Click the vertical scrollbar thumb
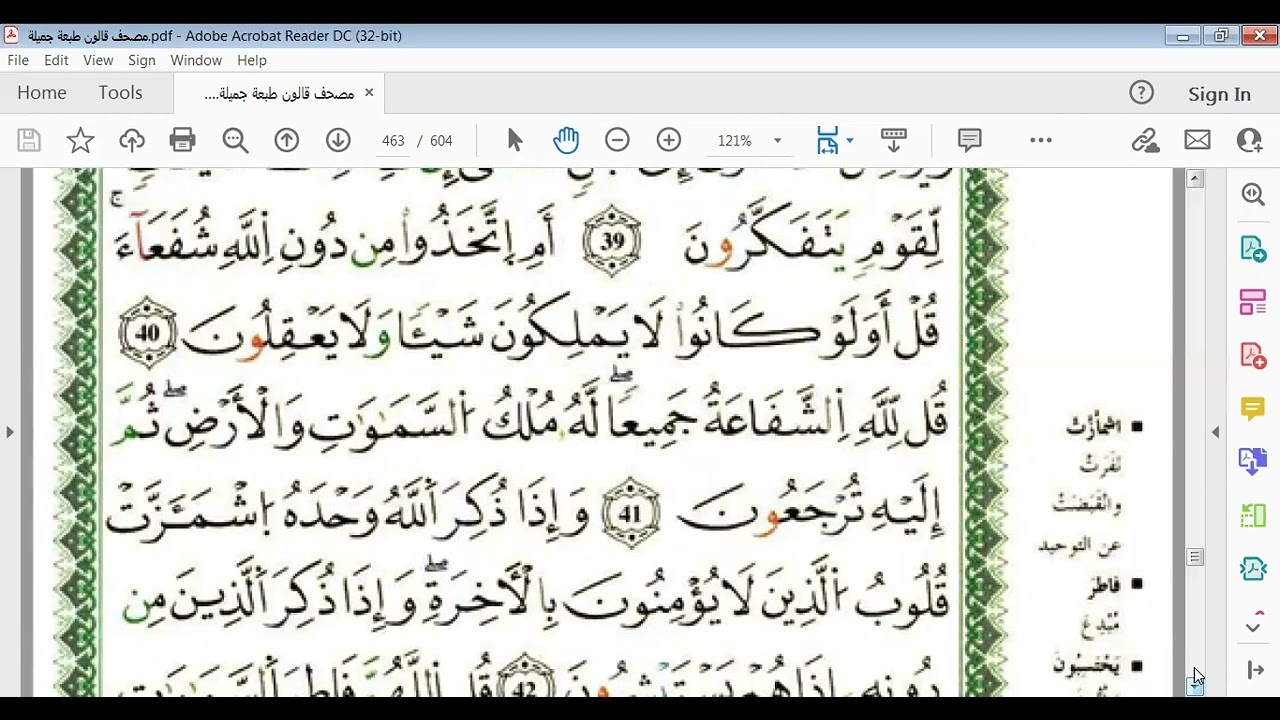Screen dimensions: 1280x720 (1195, 557)
